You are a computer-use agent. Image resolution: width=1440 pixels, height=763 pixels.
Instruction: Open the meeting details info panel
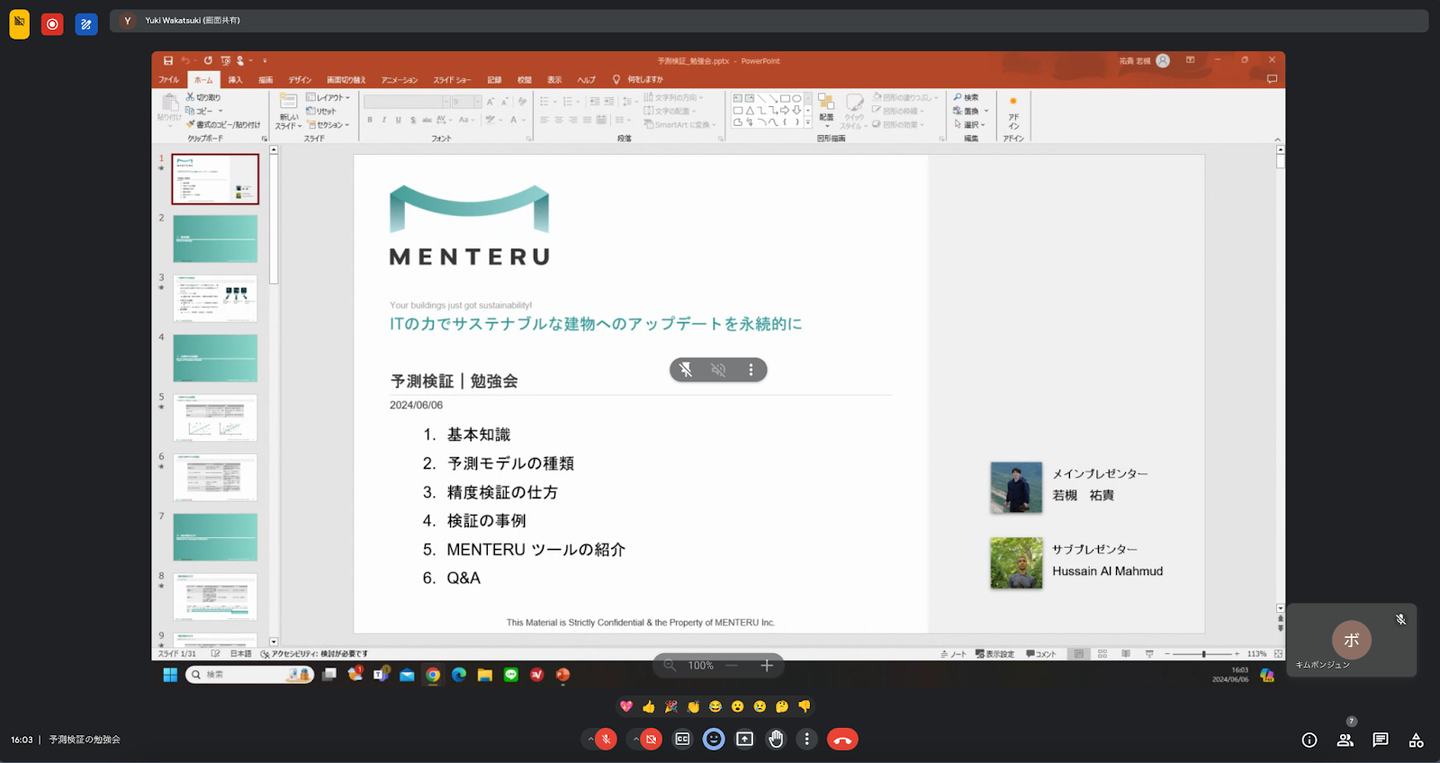(1309, 740)
